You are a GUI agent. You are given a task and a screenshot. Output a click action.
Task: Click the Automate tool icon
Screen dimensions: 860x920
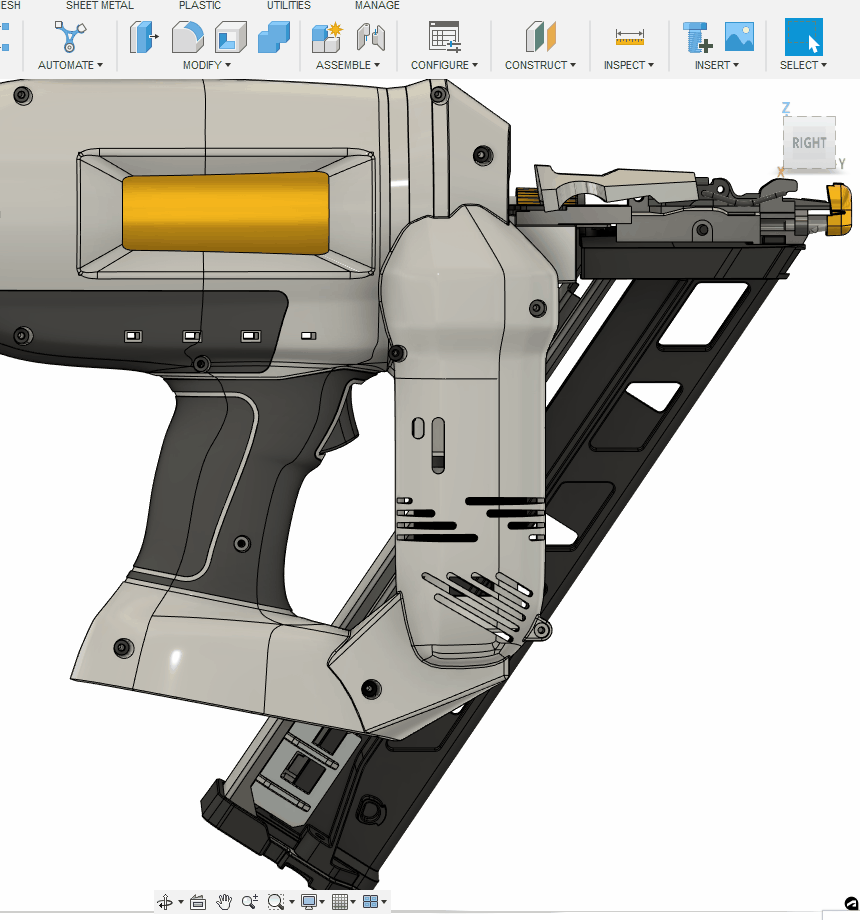(x=70, y=36)
